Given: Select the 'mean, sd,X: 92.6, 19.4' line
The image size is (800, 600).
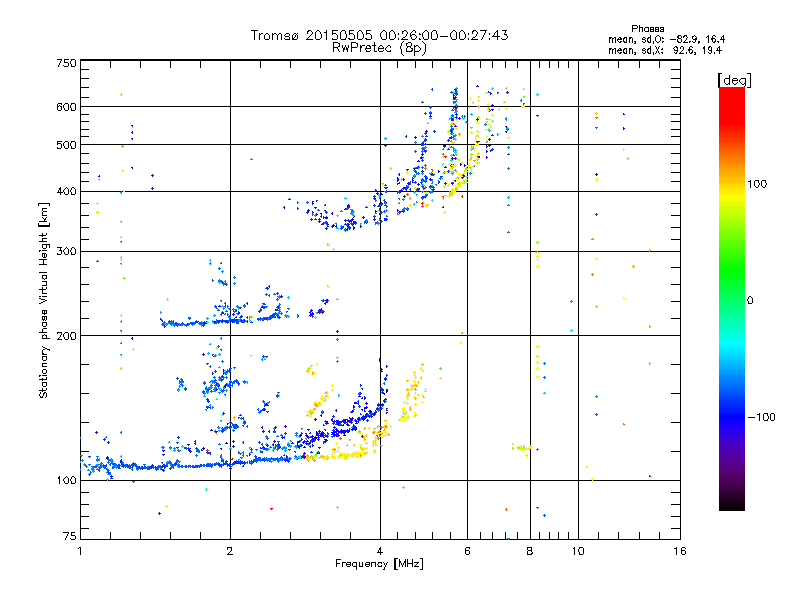Looking at the screenshot, I should pyautogui.click(x=665, y=50).
